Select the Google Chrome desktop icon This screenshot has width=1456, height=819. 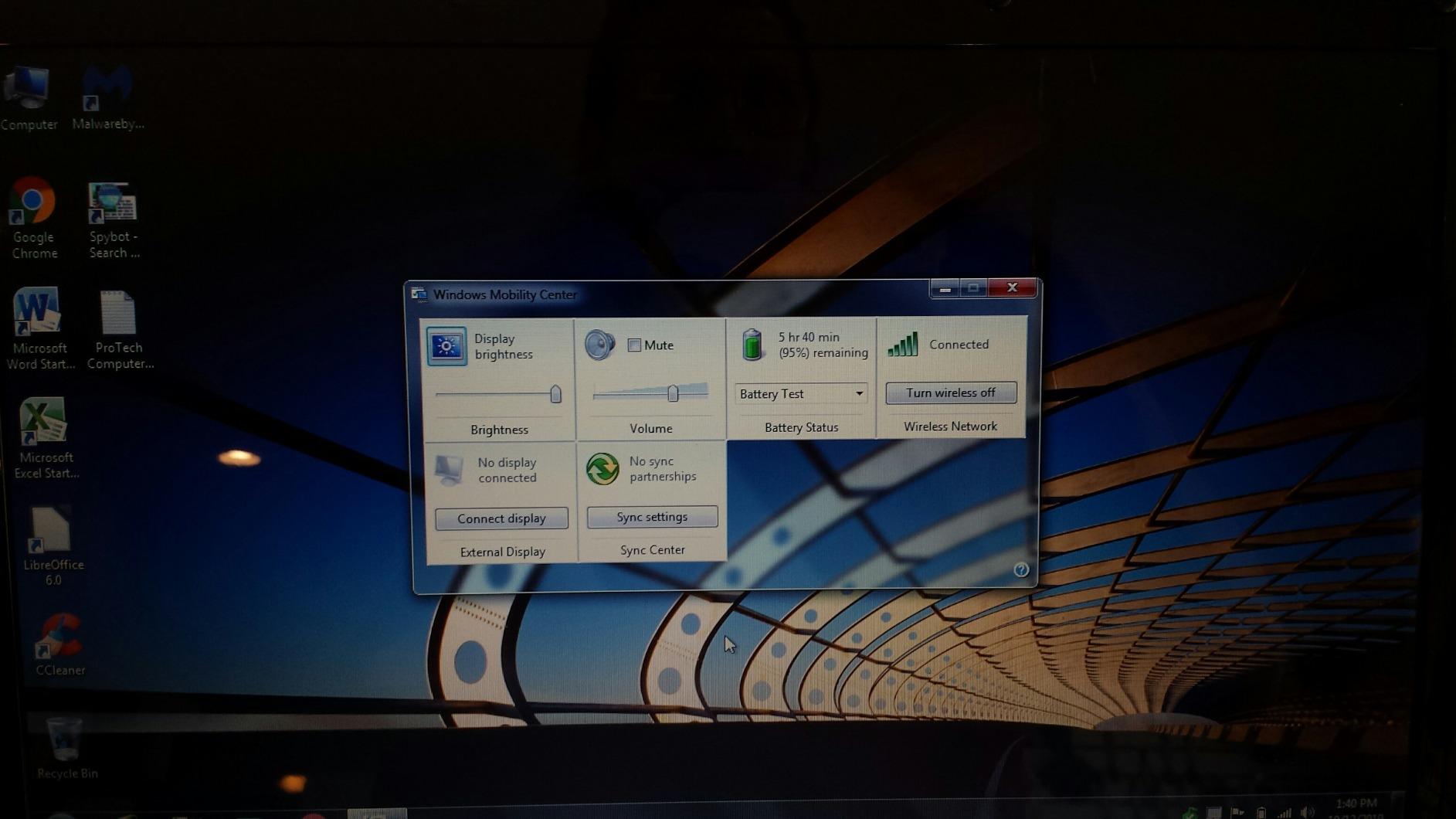click(x=34, y=219)
